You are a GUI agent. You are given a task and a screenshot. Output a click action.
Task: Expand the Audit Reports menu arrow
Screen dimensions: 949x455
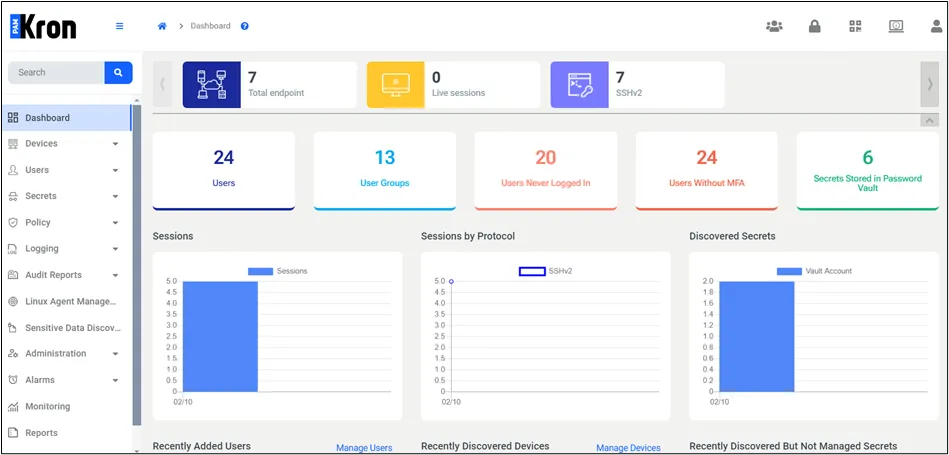click(x=115, y=275)
